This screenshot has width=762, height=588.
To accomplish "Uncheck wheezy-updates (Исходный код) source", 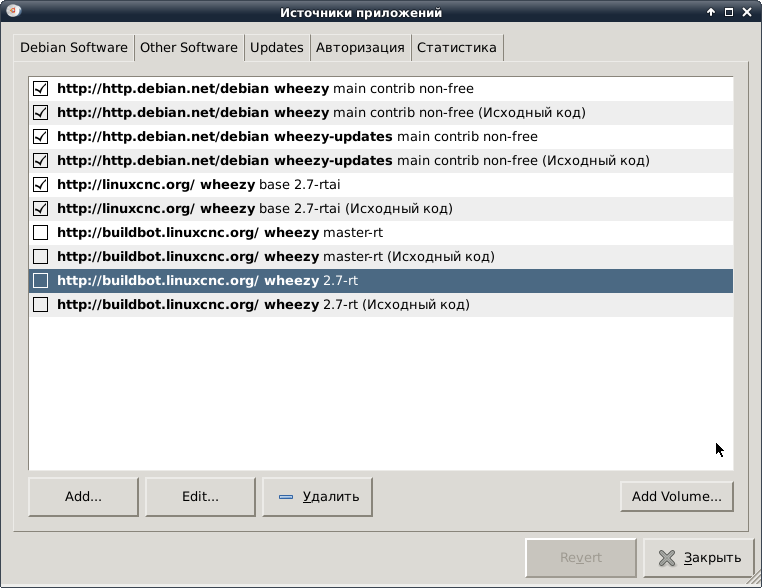I will point(40,160).
